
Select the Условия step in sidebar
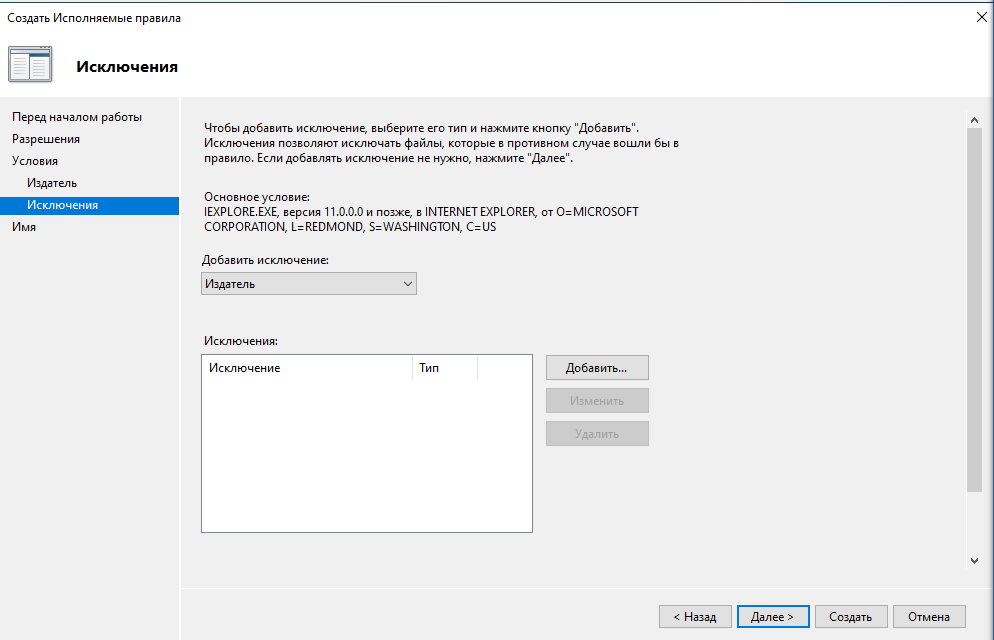[x=35, y=161]
